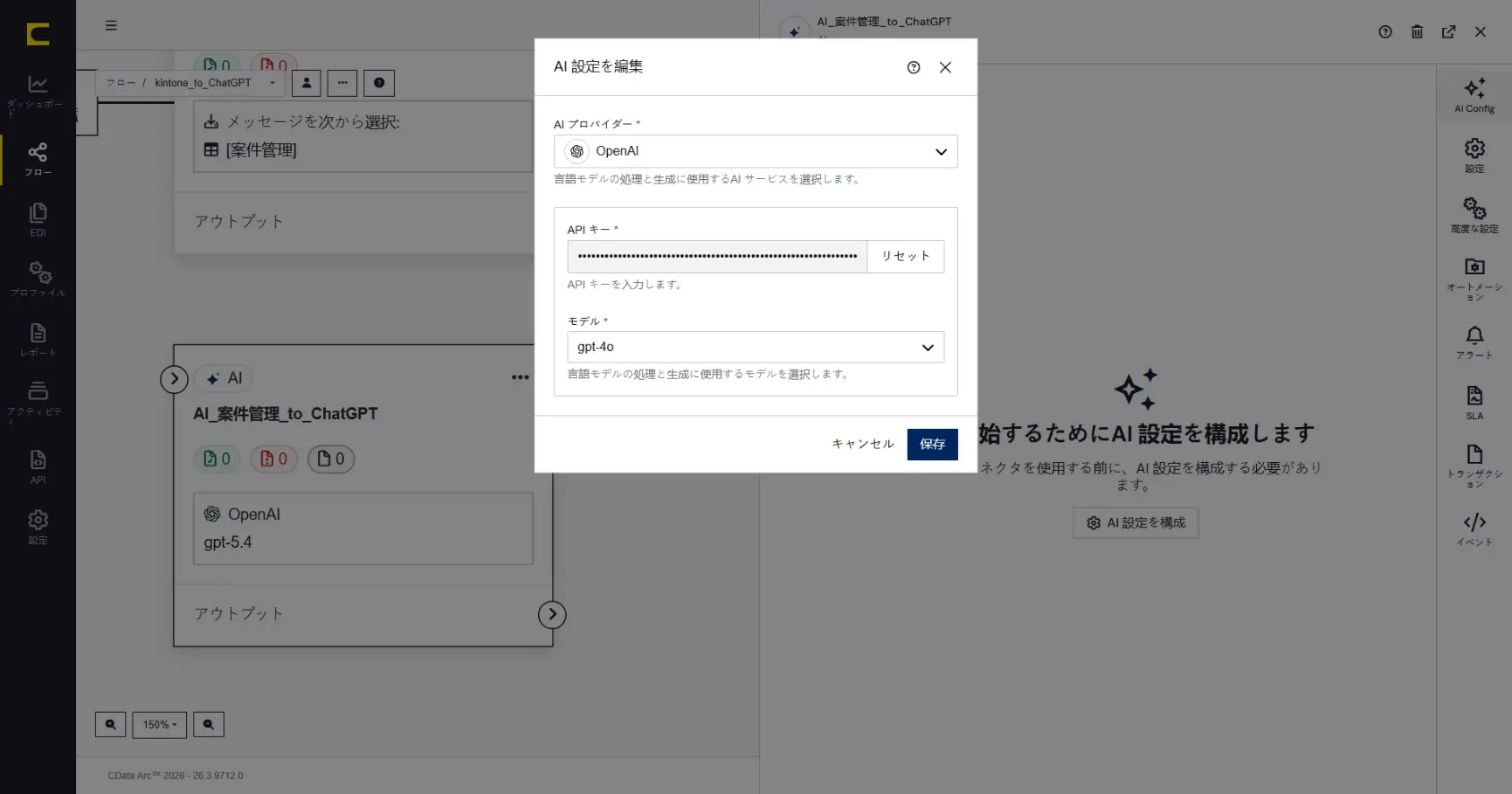Open the レポート sidebar item
Viewport: 1512px width, 794px height.
coord(38,340)
